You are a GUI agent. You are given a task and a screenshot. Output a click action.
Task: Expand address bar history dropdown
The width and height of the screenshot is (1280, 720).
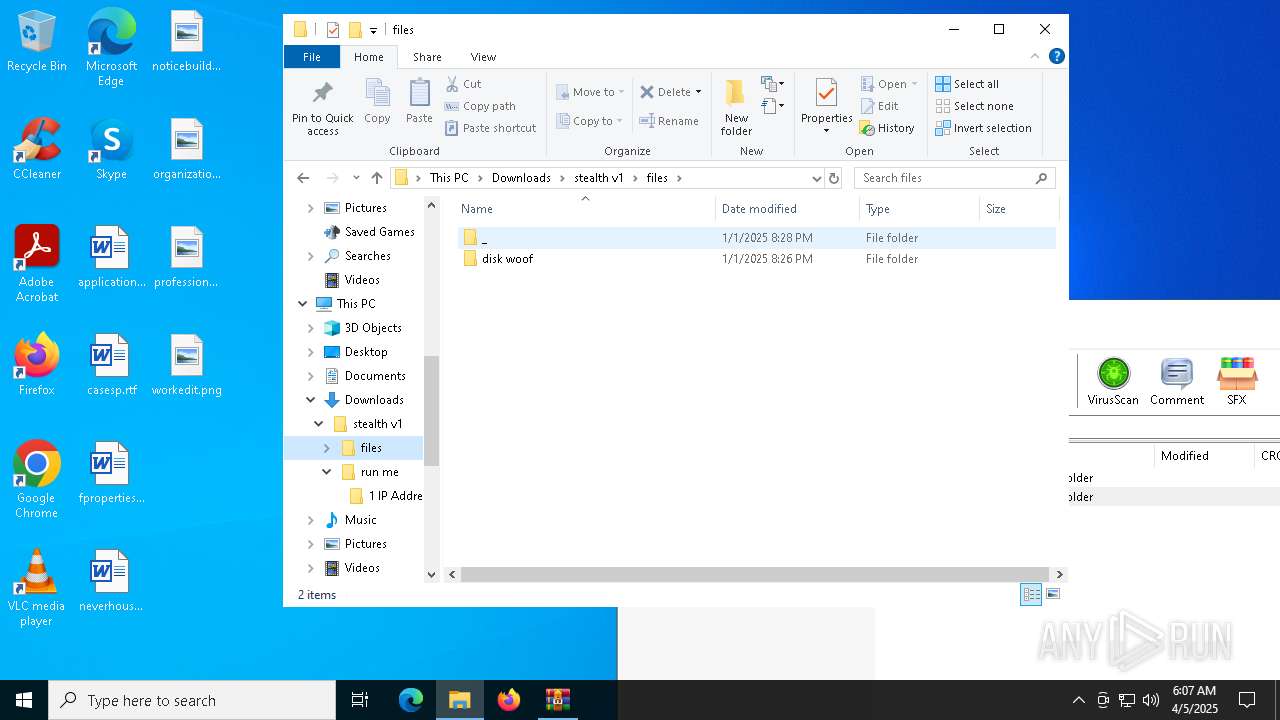click(x=816, y=178)
